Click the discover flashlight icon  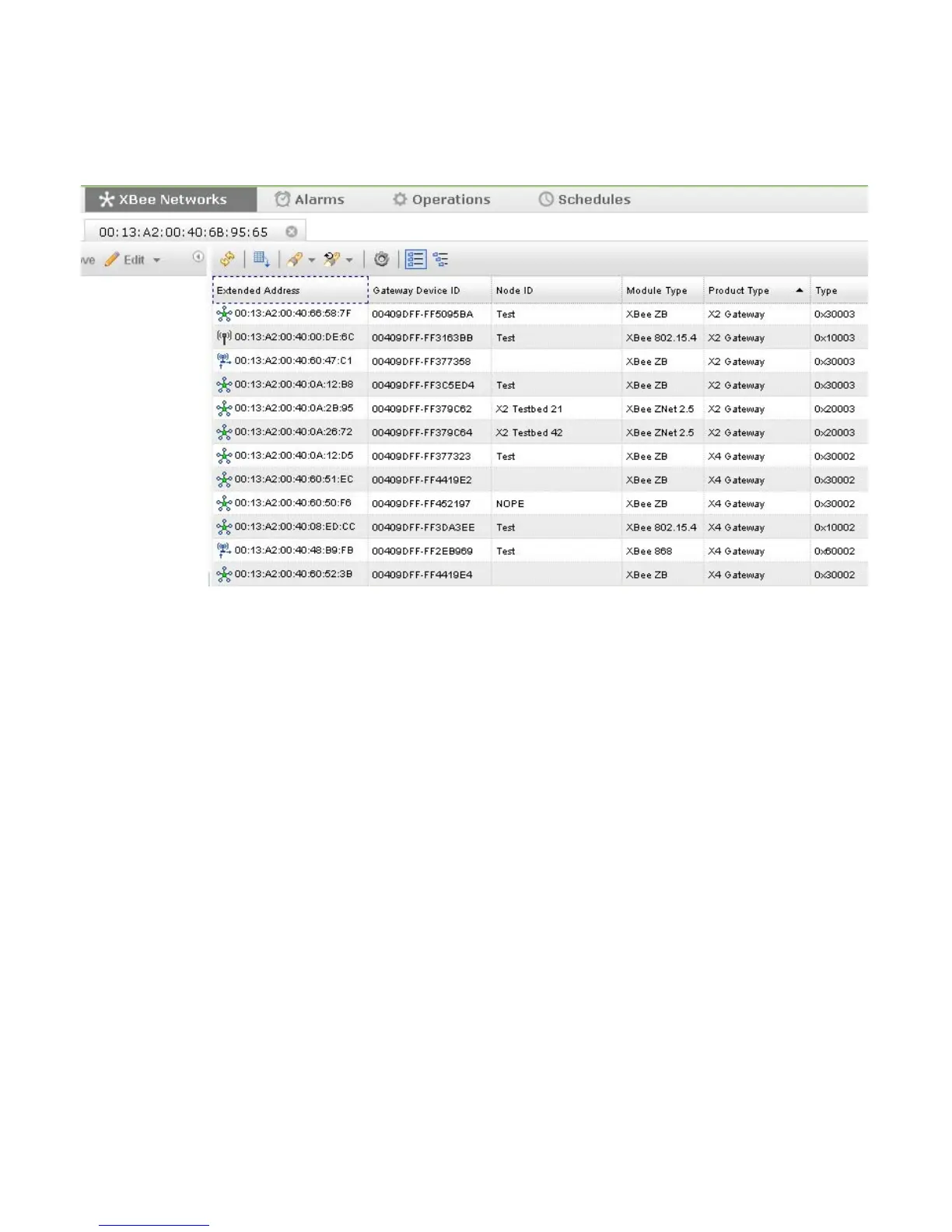[x=294, y=259]
